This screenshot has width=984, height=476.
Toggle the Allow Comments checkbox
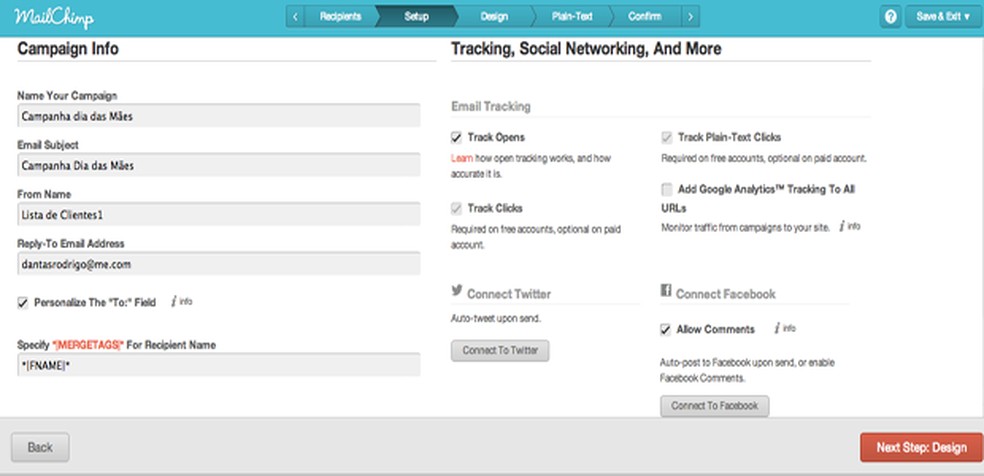click(x=666, y=329)
